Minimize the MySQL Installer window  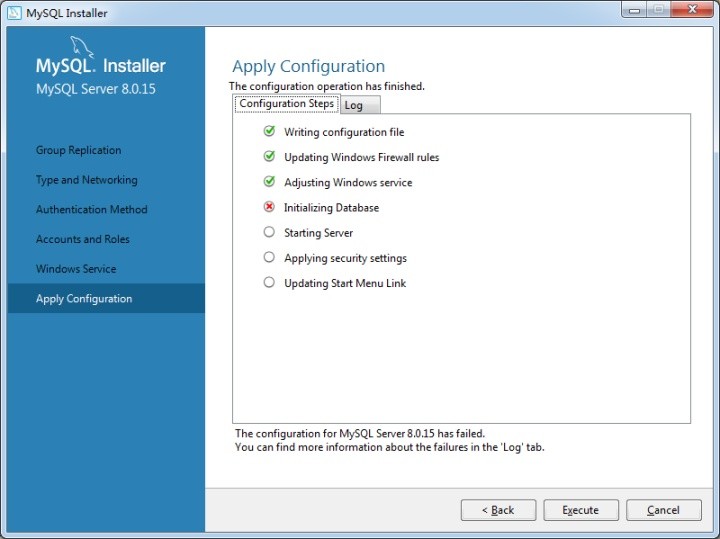click(x=635, y=10)
